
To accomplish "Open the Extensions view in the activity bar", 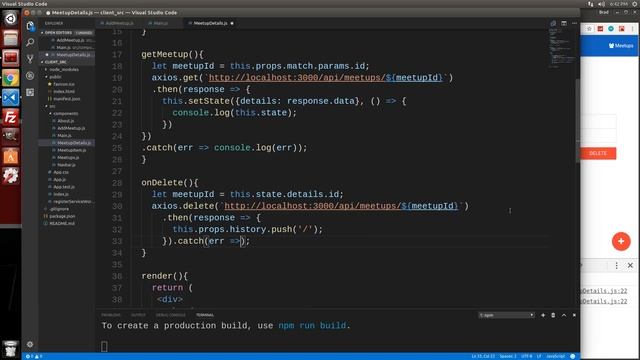I will (30, 92).
